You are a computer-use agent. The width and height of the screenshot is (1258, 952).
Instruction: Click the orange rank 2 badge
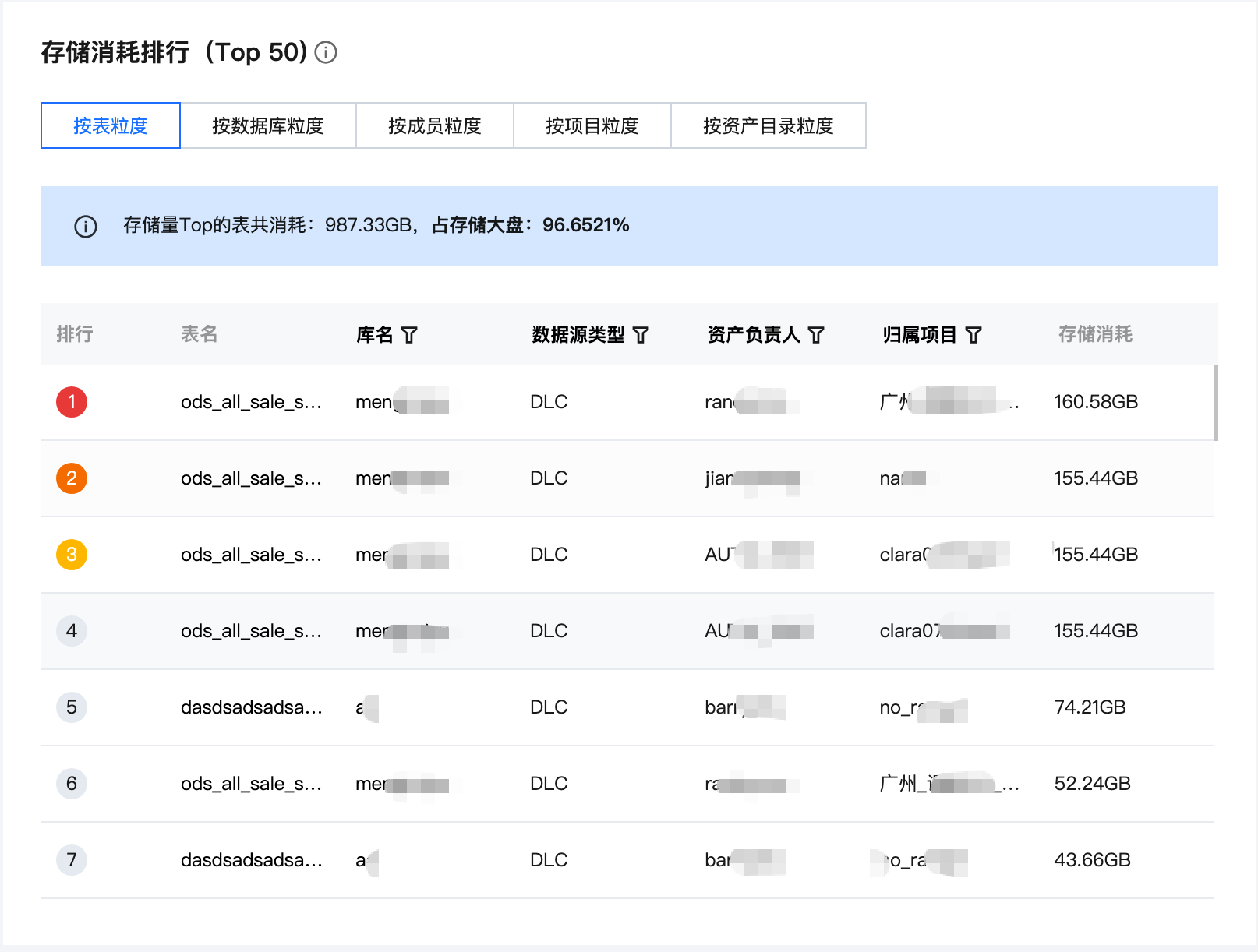(x=72, y=478)
